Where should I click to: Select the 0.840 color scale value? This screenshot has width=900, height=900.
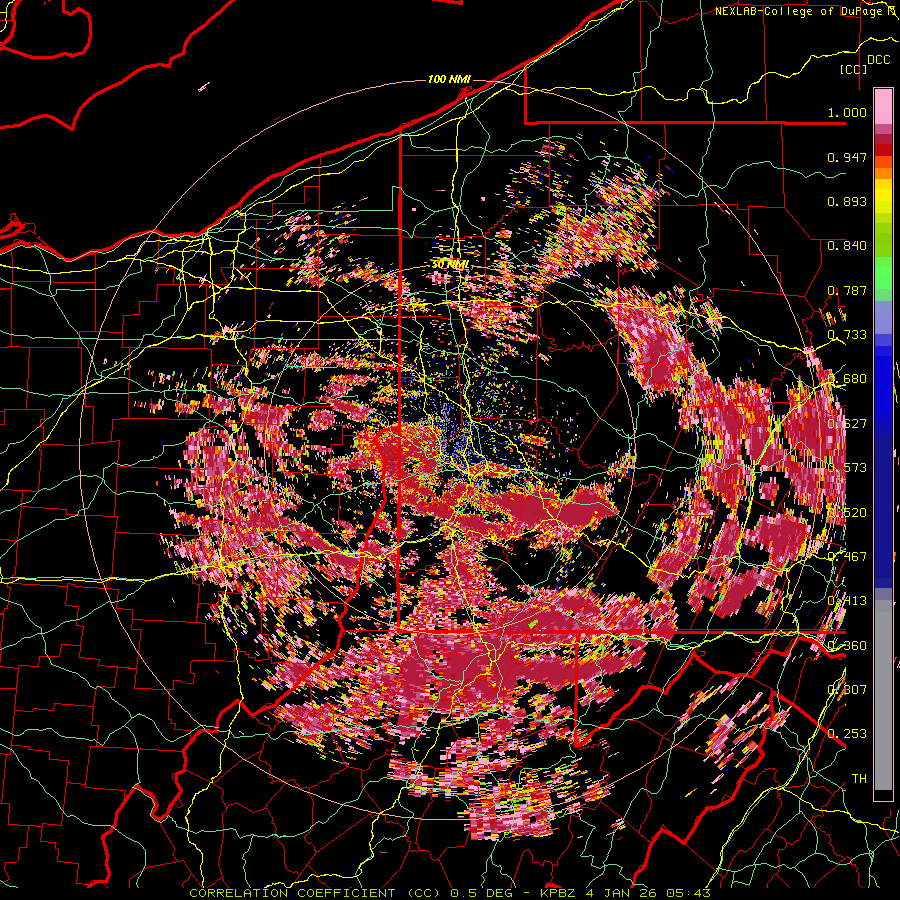pyautogui.click(x=847, y=246)
